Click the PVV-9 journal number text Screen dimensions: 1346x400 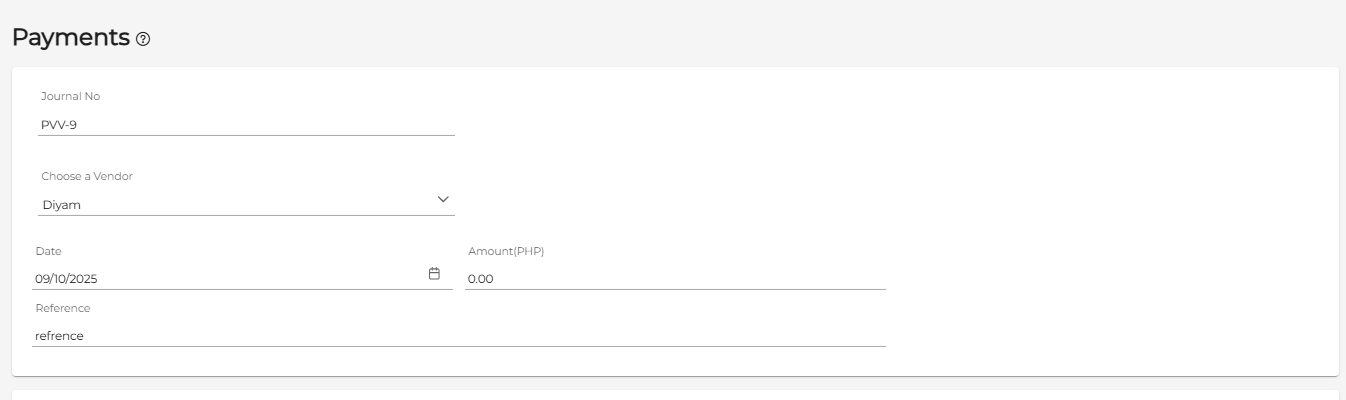(x=59, y=125)
